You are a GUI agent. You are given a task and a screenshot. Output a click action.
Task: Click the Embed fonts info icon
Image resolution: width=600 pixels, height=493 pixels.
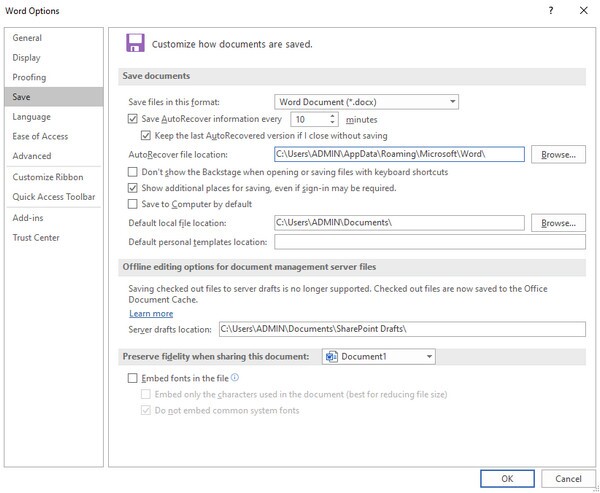(x=235, y=378)
